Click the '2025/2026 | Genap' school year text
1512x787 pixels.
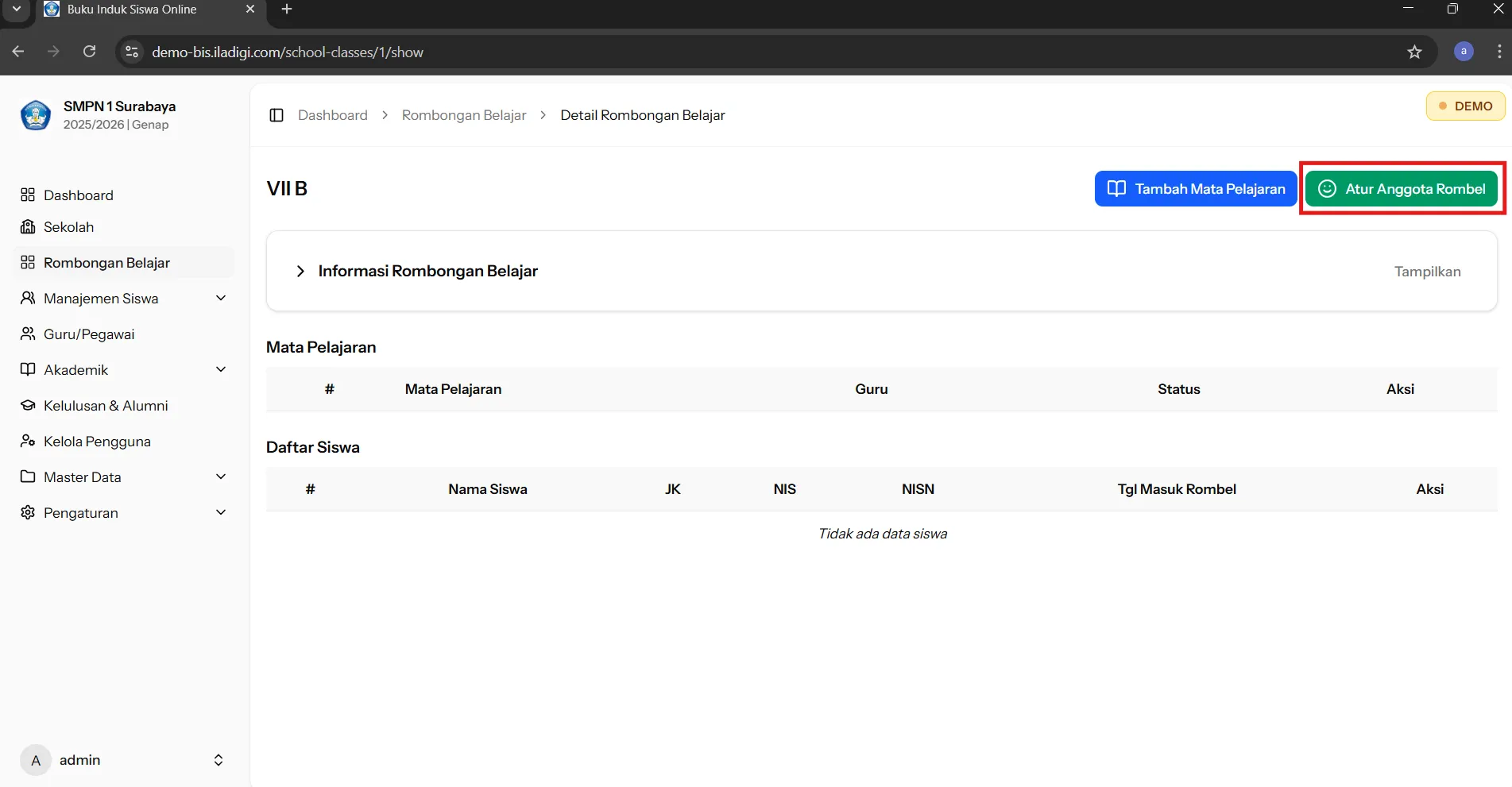pyautogui.click(x=116, y=125)
